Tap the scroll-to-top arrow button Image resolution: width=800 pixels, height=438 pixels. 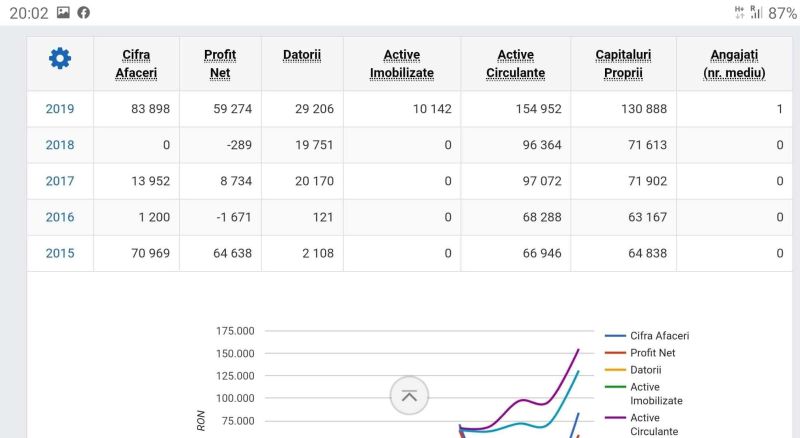[408, 395]
